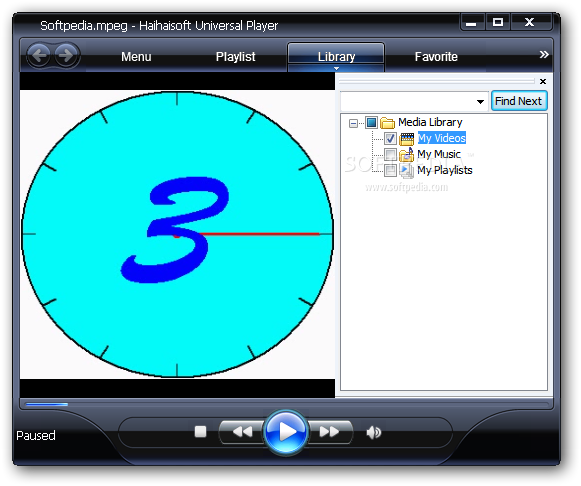Close the library side panel
581x486 pixels.
pyautogui.click(x=543, y=81)
